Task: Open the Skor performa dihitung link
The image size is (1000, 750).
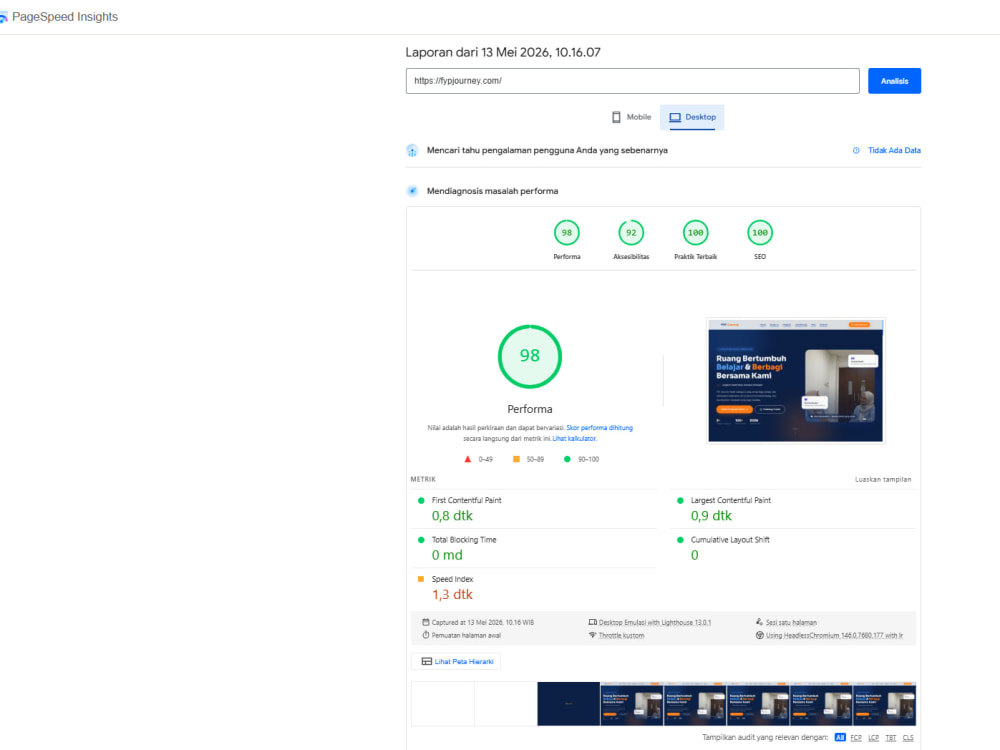Action: 599,428
